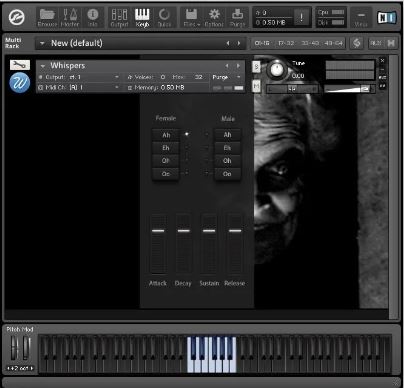Open the Multi Rack preset dropdown arrow
404x388 pixels.
tap(42, 43)
